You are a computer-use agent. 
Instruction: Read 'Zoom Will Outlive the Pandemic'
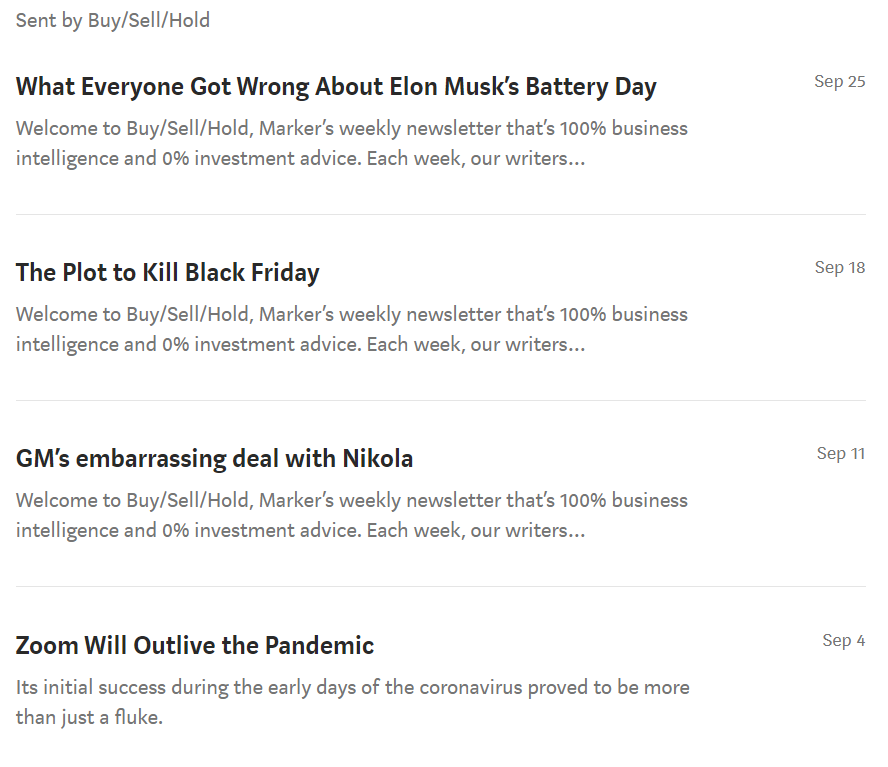195,645
